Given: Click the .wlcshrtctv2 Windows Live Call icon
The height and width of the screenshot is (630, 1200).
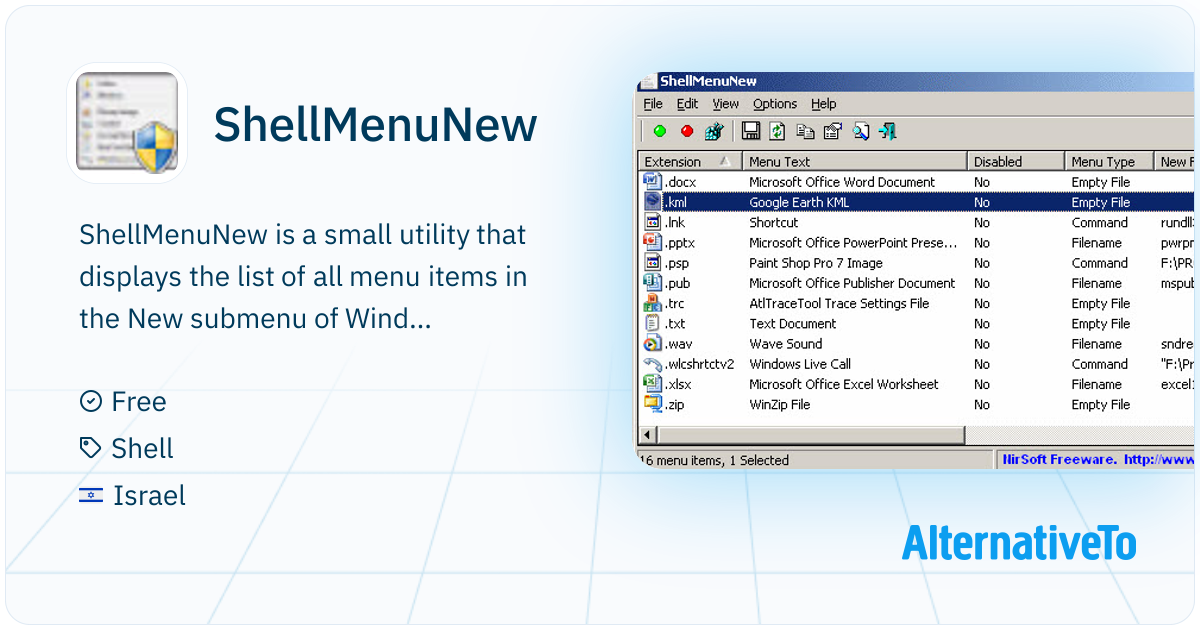Looking at the screenshot, I should coord(653,364).
